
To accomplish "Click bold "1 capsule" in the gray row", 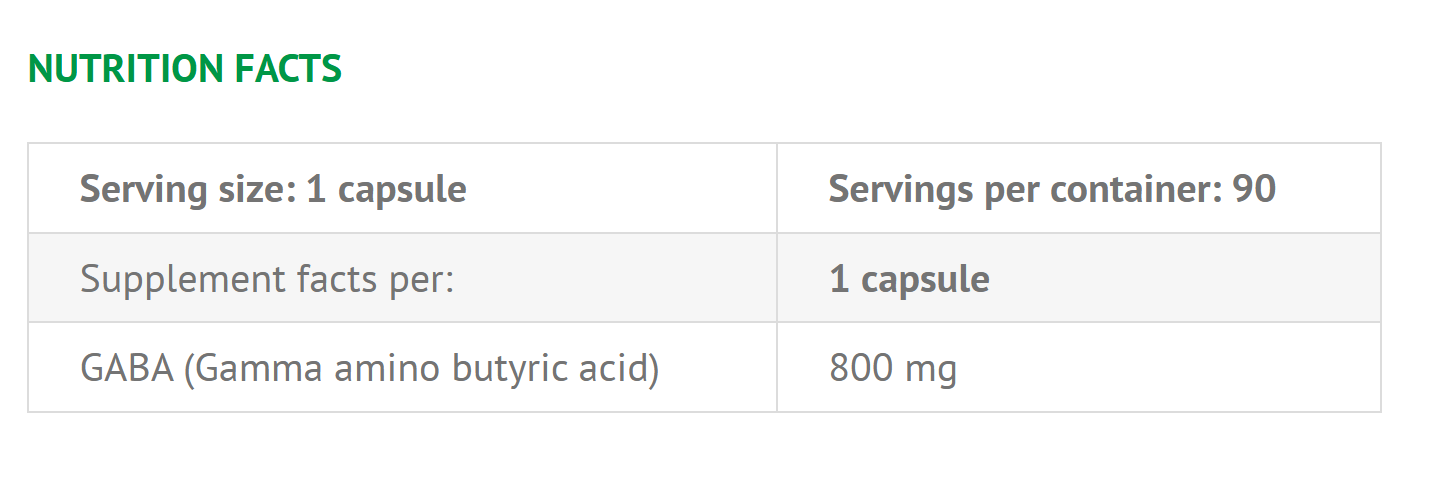I will point(909,279).
